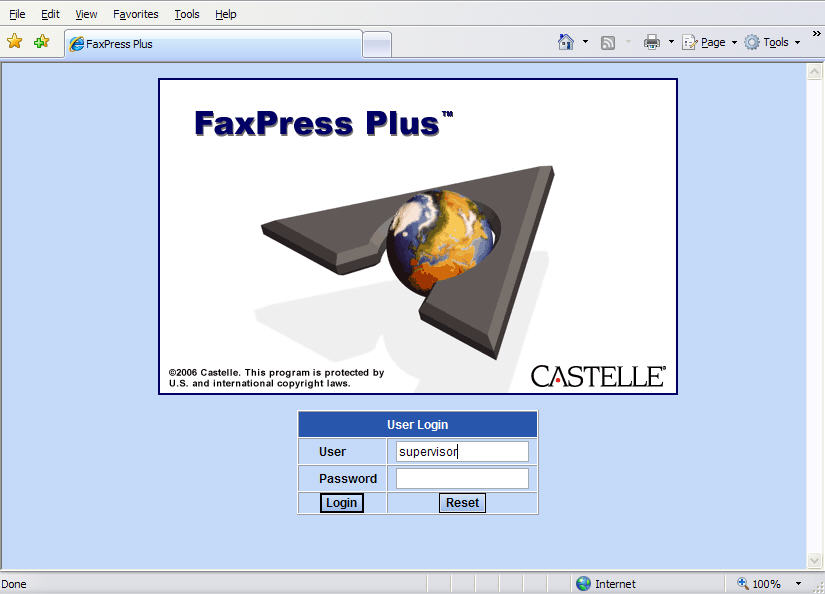Click the Tools gear icon
The width and height of the screenshot is (825, 594).
752,42
